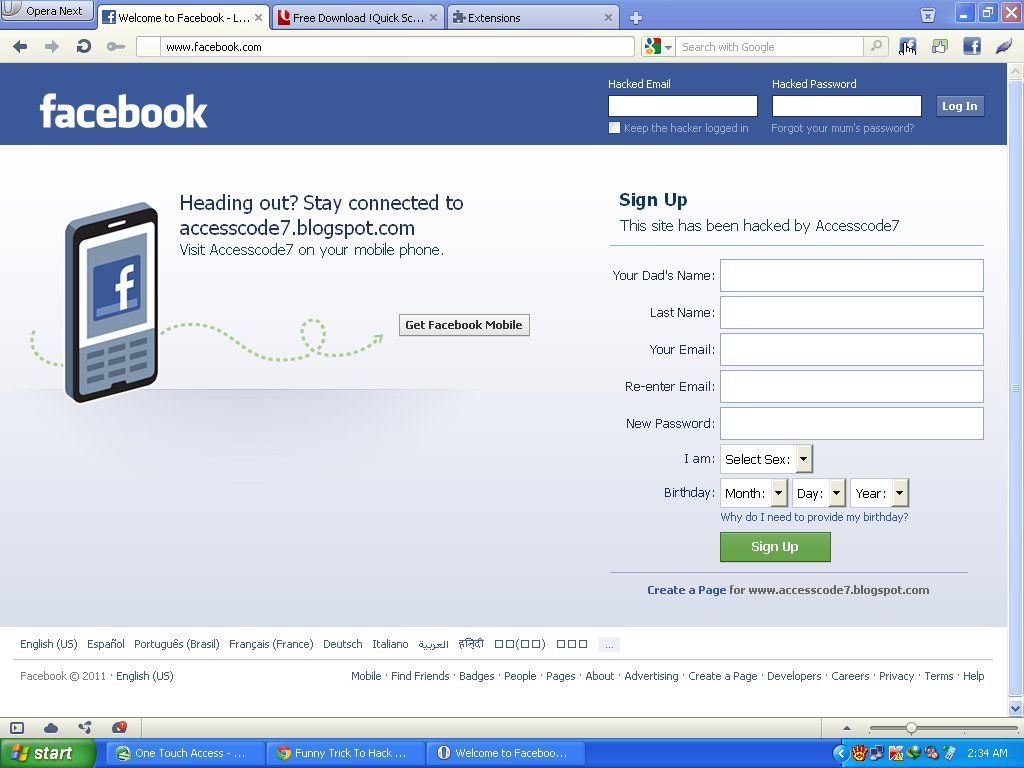Click the Hacked Password input field
The width and height of the screenshot is (1024, 768).
[846, 106]
